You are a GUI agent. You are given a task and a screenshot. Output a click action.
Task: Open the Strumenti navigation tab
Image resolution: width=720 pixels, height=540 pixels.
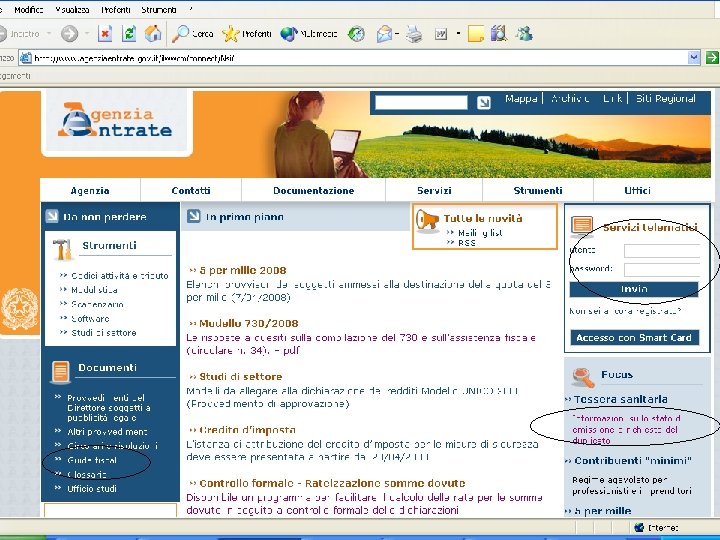pos(538,190)
